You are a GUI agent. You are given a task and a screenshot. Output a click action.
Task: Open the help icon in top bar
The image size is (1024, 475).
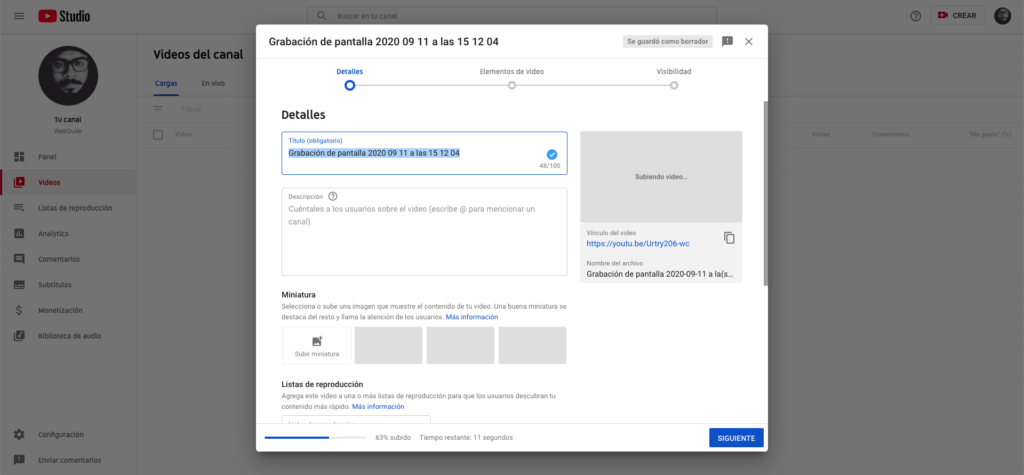pos(915,16)
